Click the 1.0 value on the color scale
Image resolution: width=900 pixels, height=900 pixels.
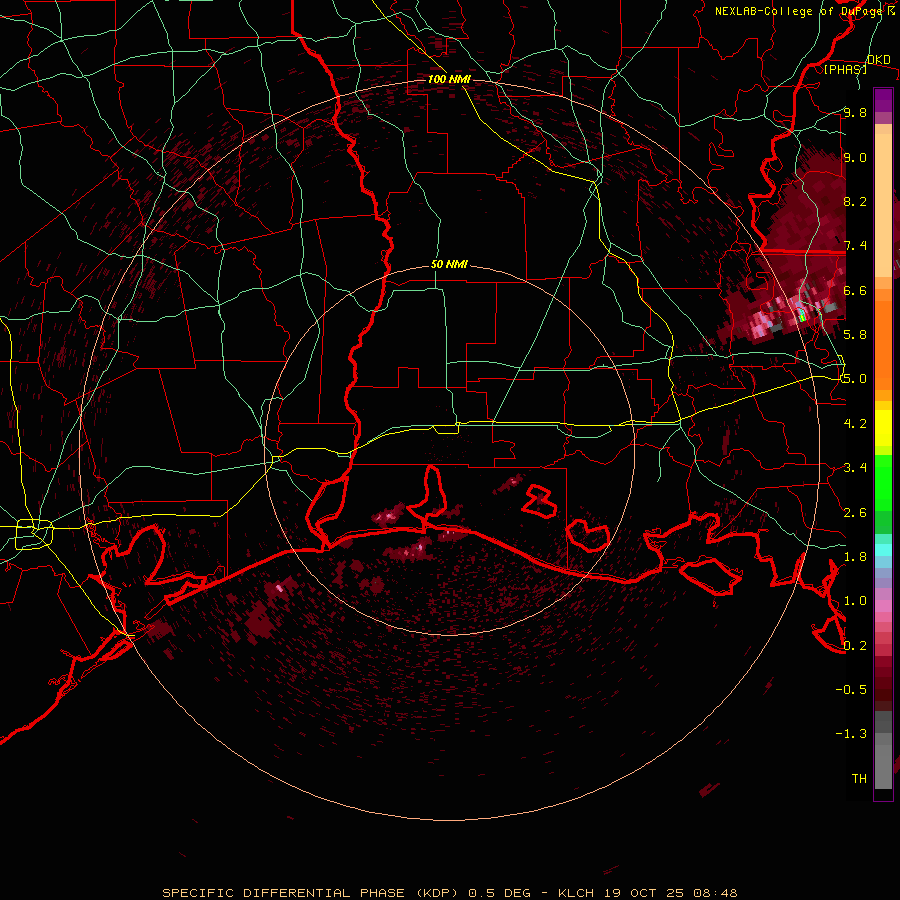tap(855, 601)
